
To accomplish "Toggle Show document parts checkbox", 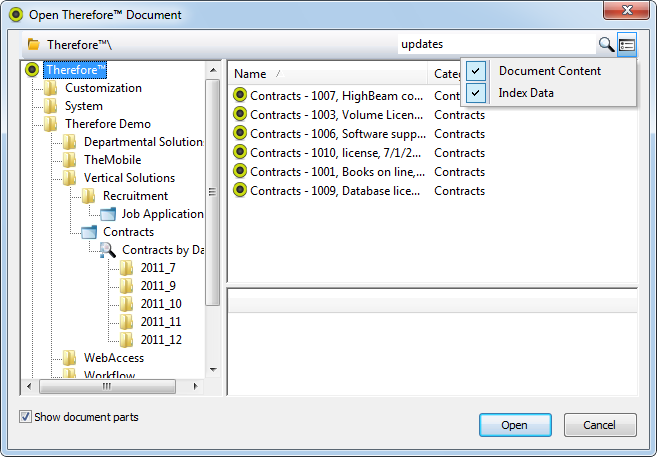I will click(x=25, y=417).
